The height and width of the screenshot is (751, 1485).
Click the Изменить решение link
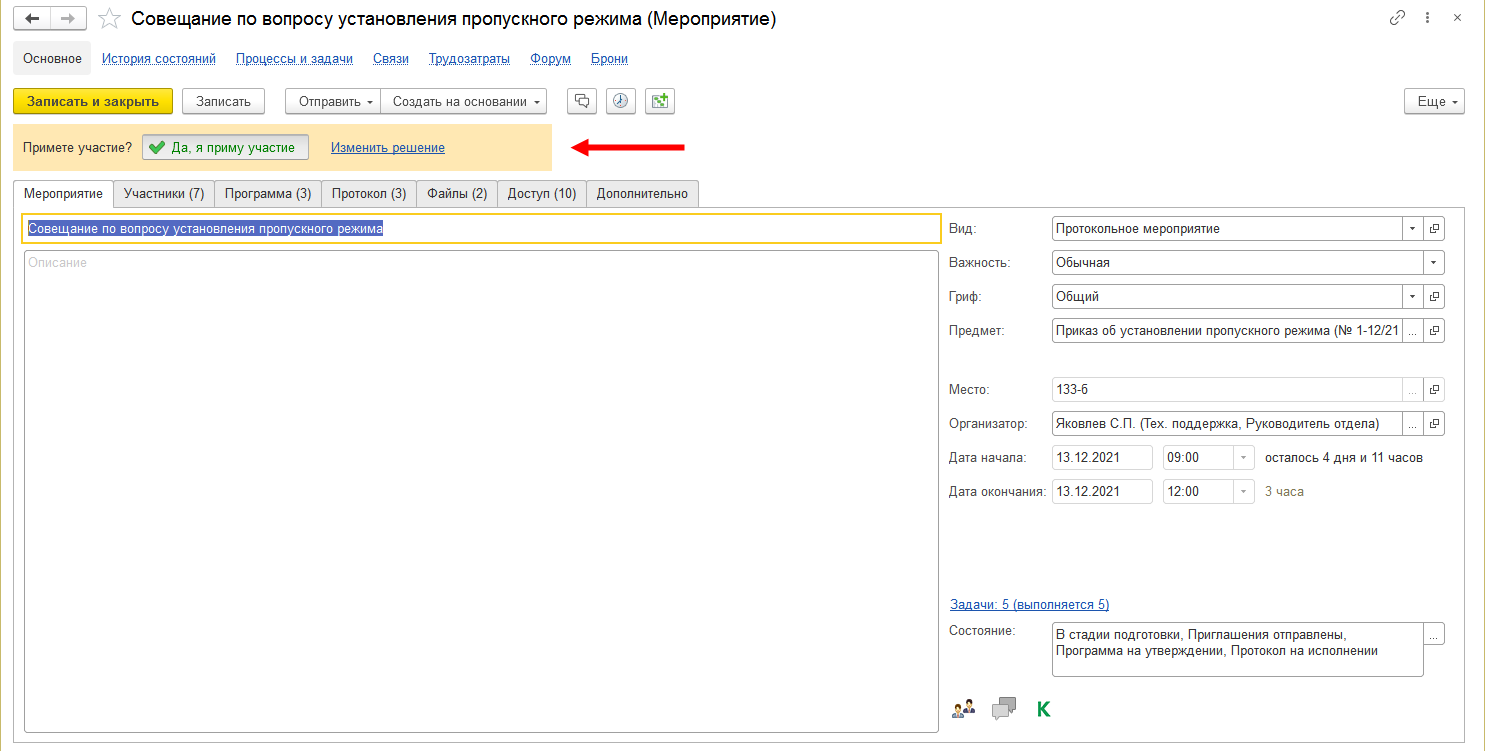[388, 147]
